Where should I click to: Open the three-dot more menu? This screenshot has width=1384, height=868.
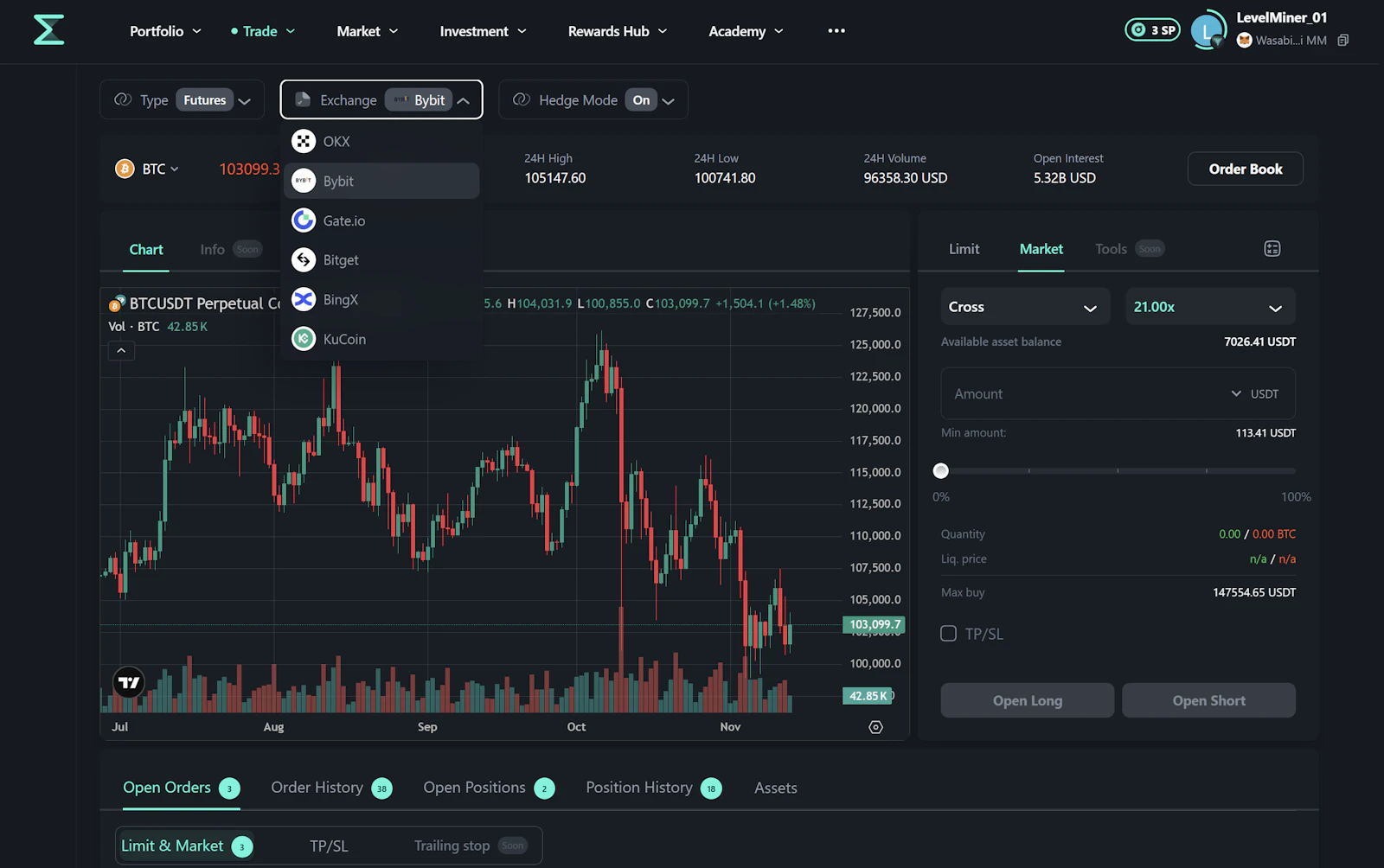(x=836, y=31)
